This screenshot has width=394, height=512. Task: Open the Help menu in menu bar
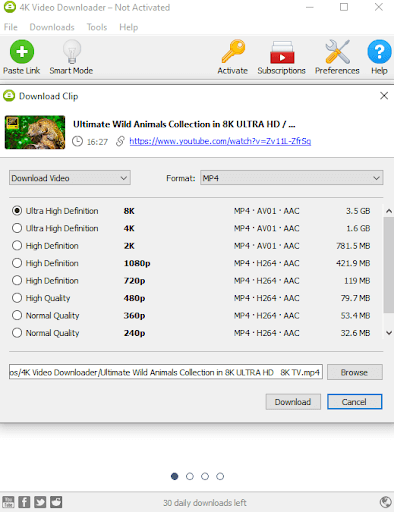coord(129,27)
